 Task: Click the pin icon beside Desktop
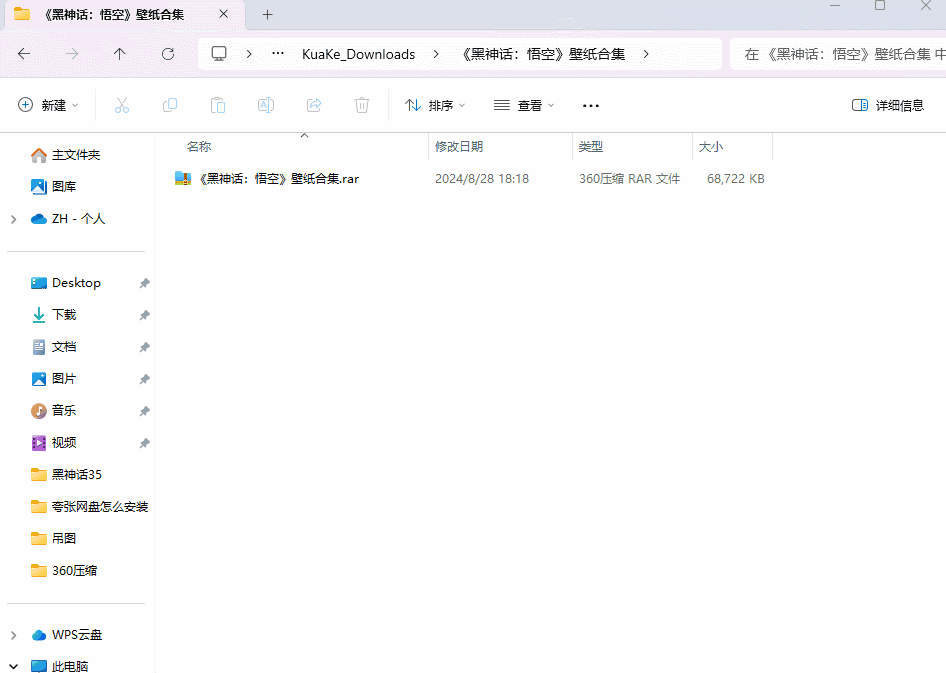[145, 283]
